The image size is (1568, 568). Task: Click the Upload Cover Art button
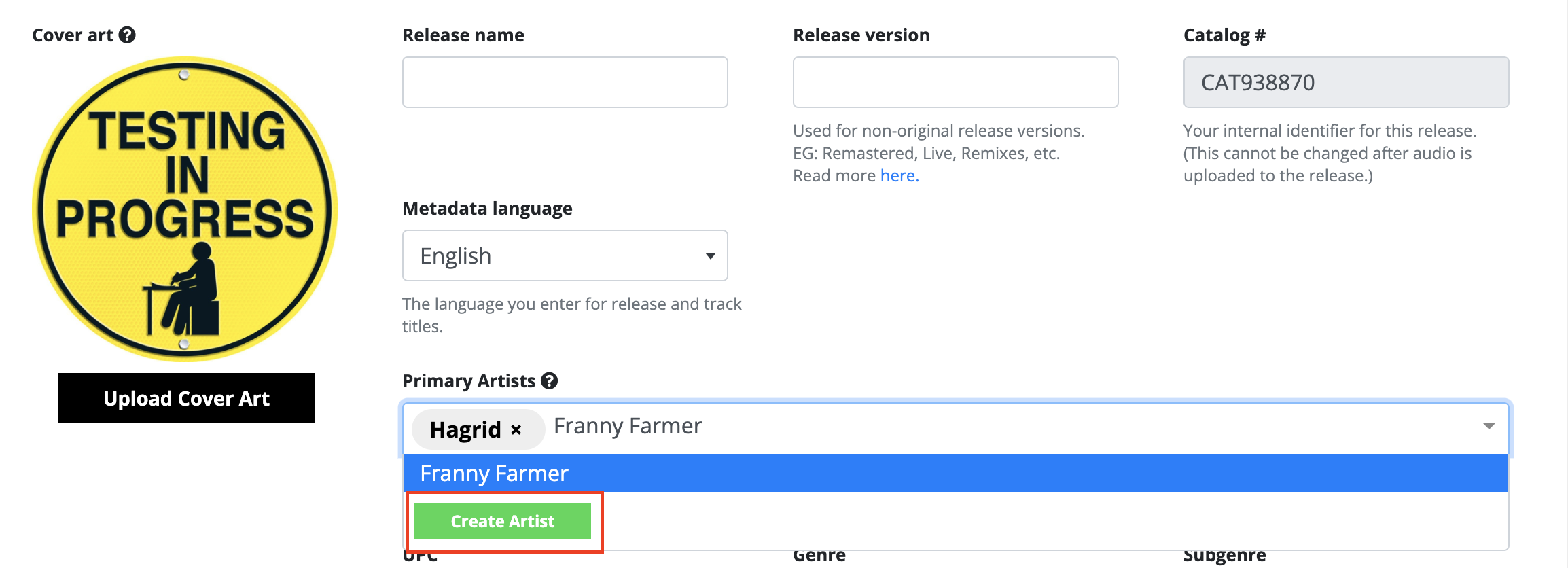[186, 398]
